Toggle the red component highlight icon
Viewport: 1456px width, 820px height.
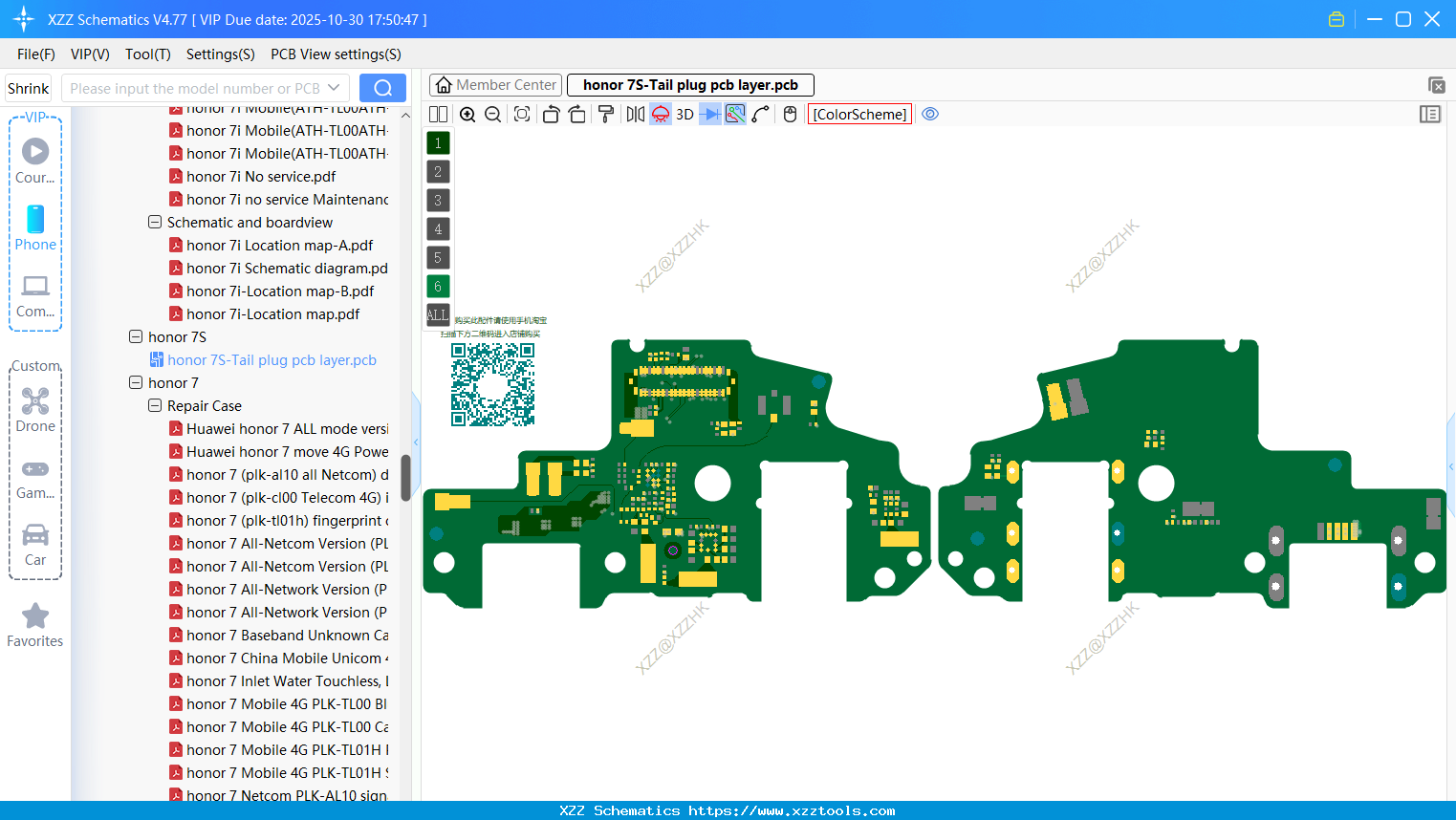pos(661,115)
